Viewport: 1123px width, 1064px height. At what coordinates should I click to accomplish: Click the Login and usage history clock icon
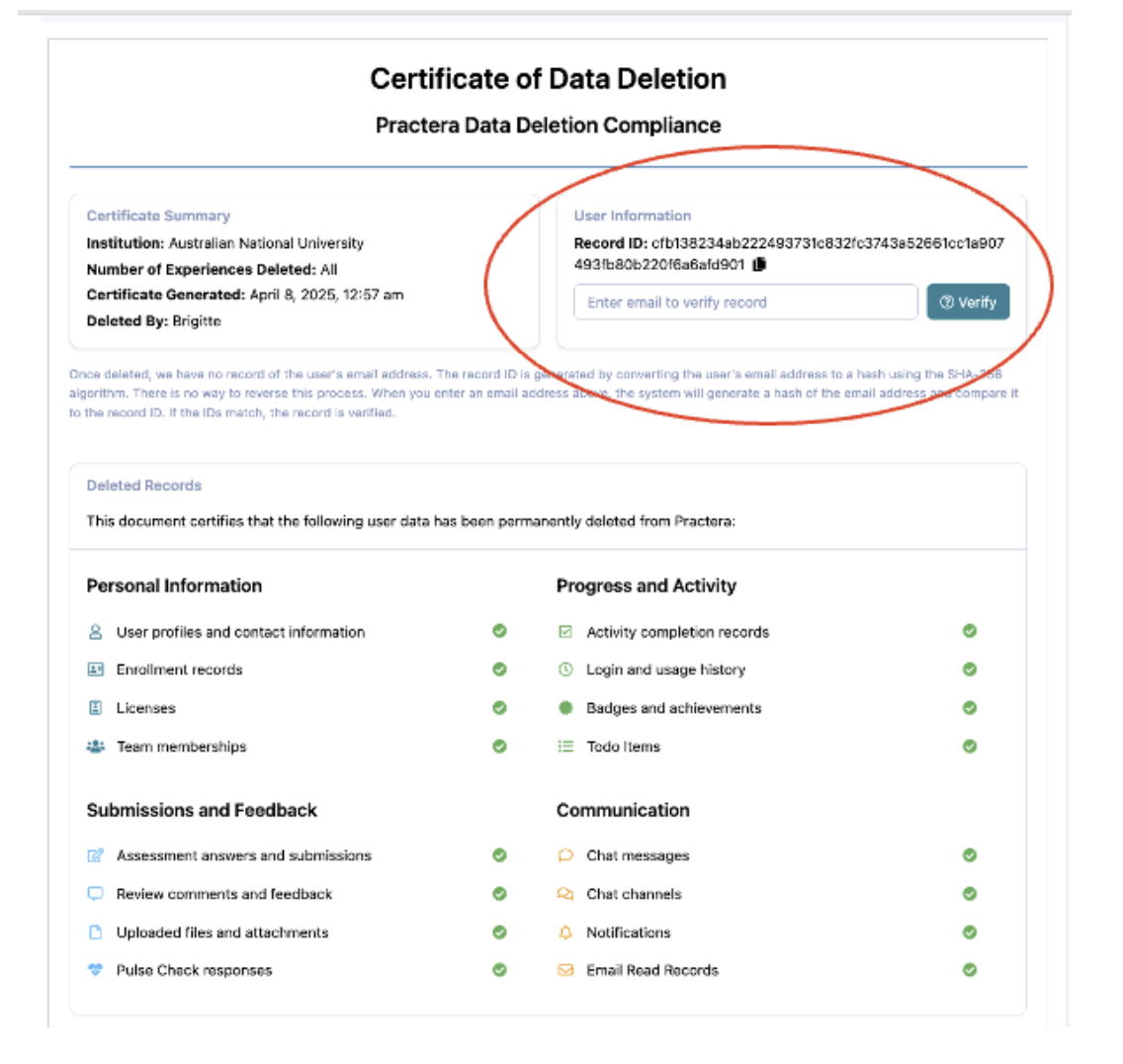click(x=565, y=669)
